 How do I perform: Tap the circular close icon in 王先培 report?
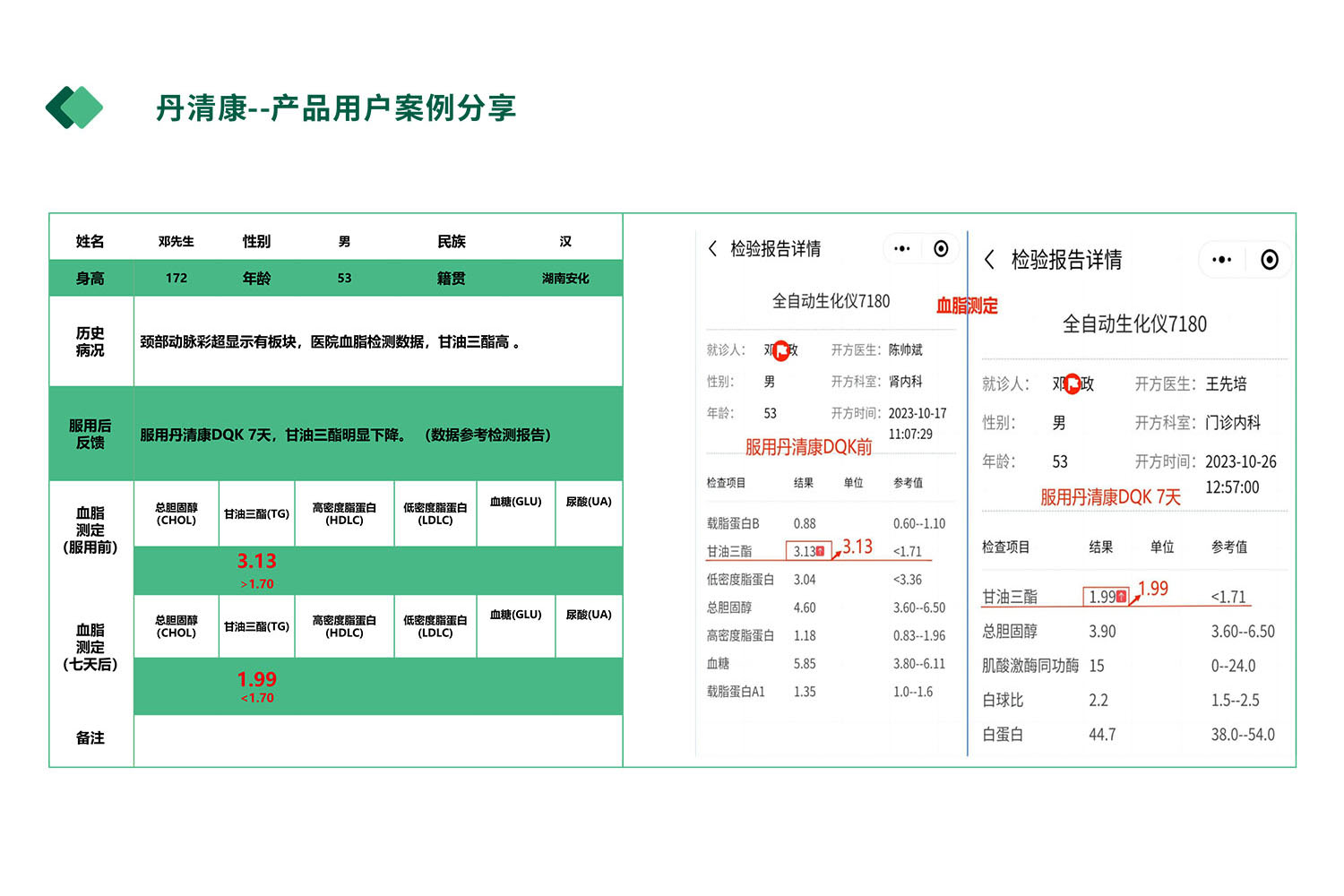(x=1270, y=260)
